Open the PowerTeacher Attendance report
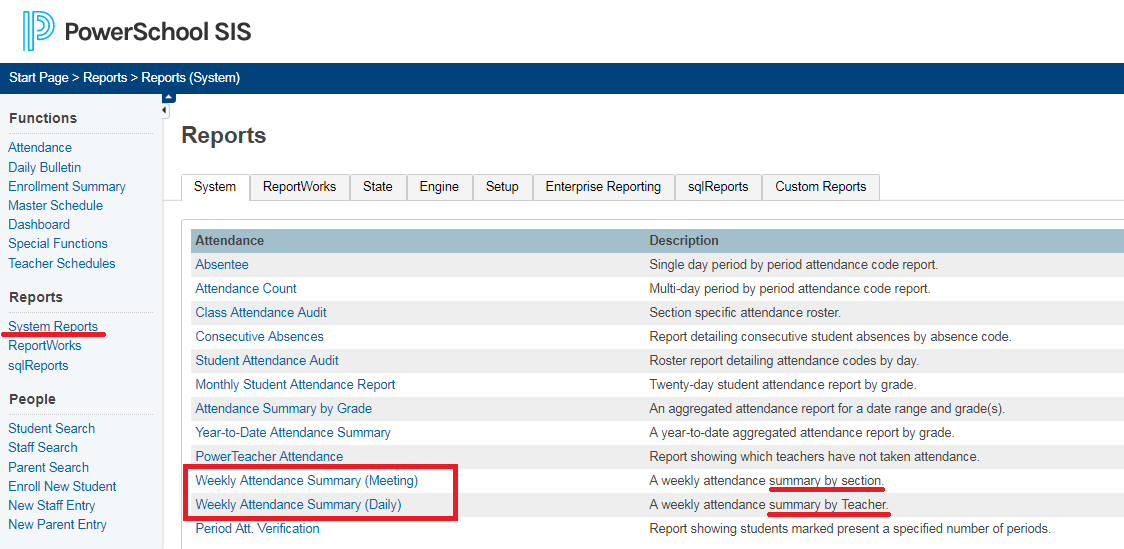The image size is (1124, 549). point(270,457)
